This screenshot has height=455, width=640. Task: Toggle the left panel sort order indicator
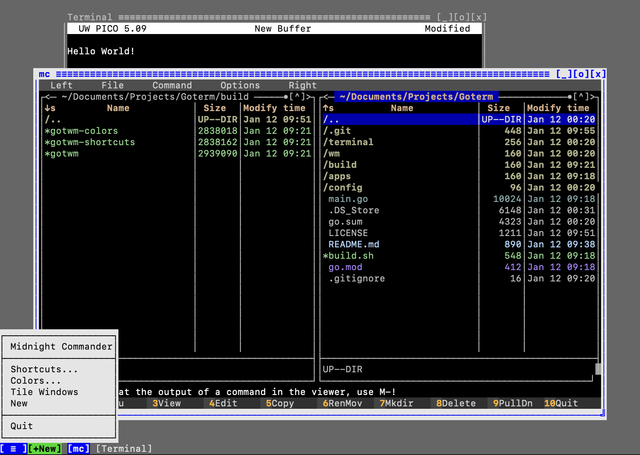[x=50, y=108]
